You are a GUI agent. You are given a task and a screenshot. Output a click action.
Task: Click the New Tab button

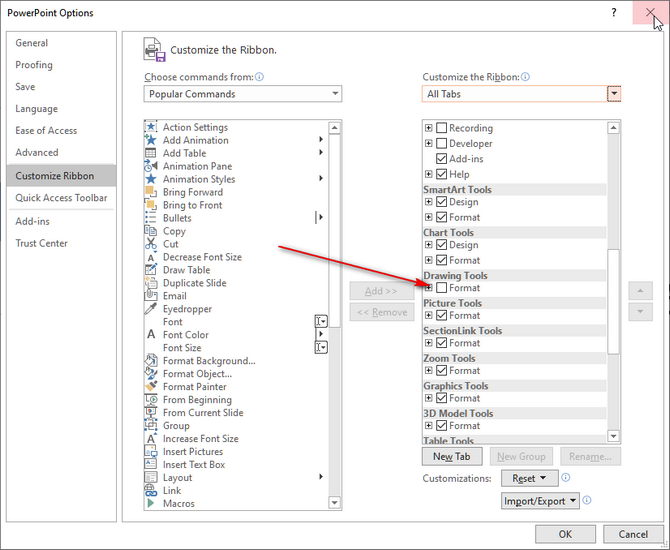point(452,456)
